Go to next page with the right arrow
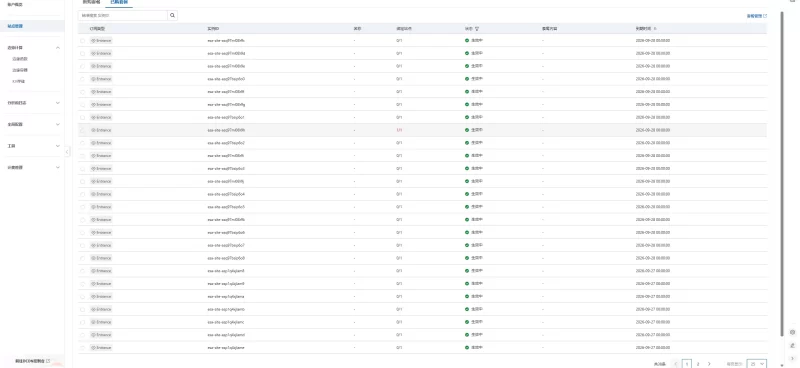 (x=709, y=364)
